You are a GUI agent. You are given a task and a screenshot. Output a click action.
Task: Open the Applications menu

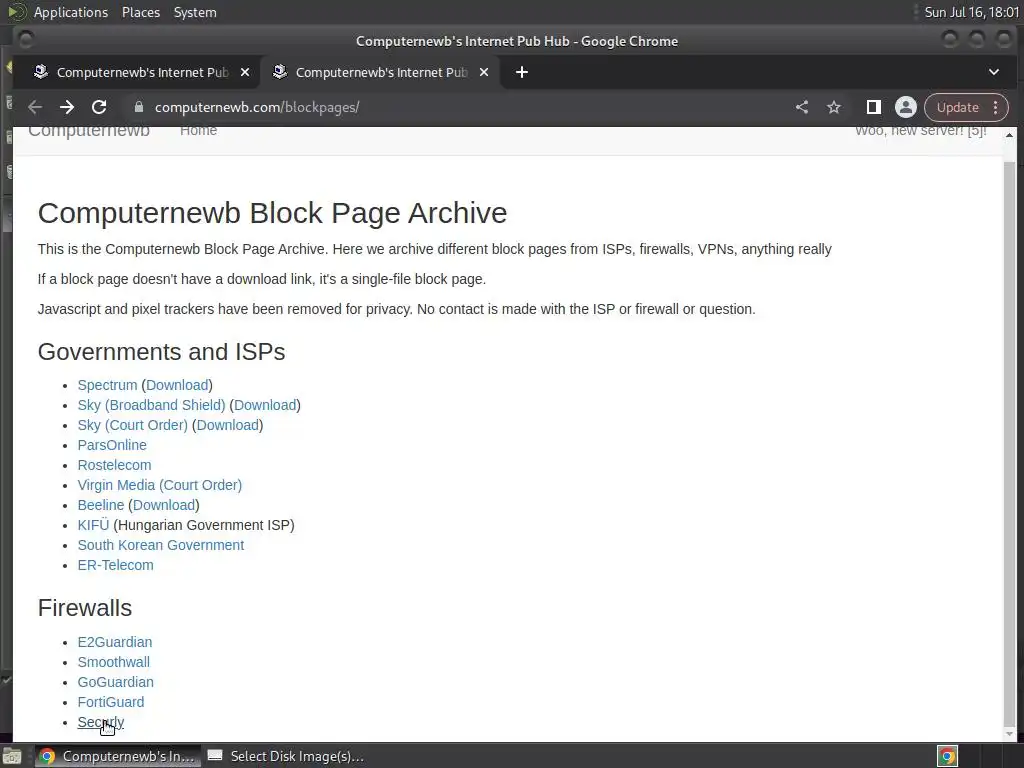click(71, 12)
